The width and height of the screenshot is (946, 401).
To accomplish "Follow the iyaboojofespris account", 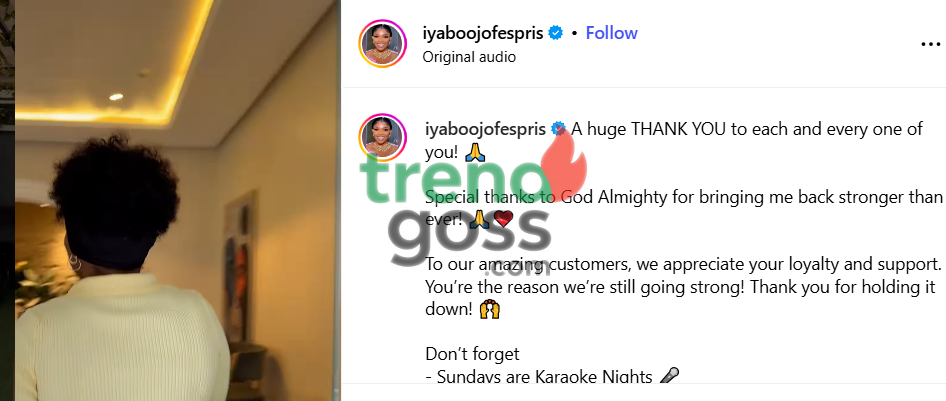I will [611, 33].
